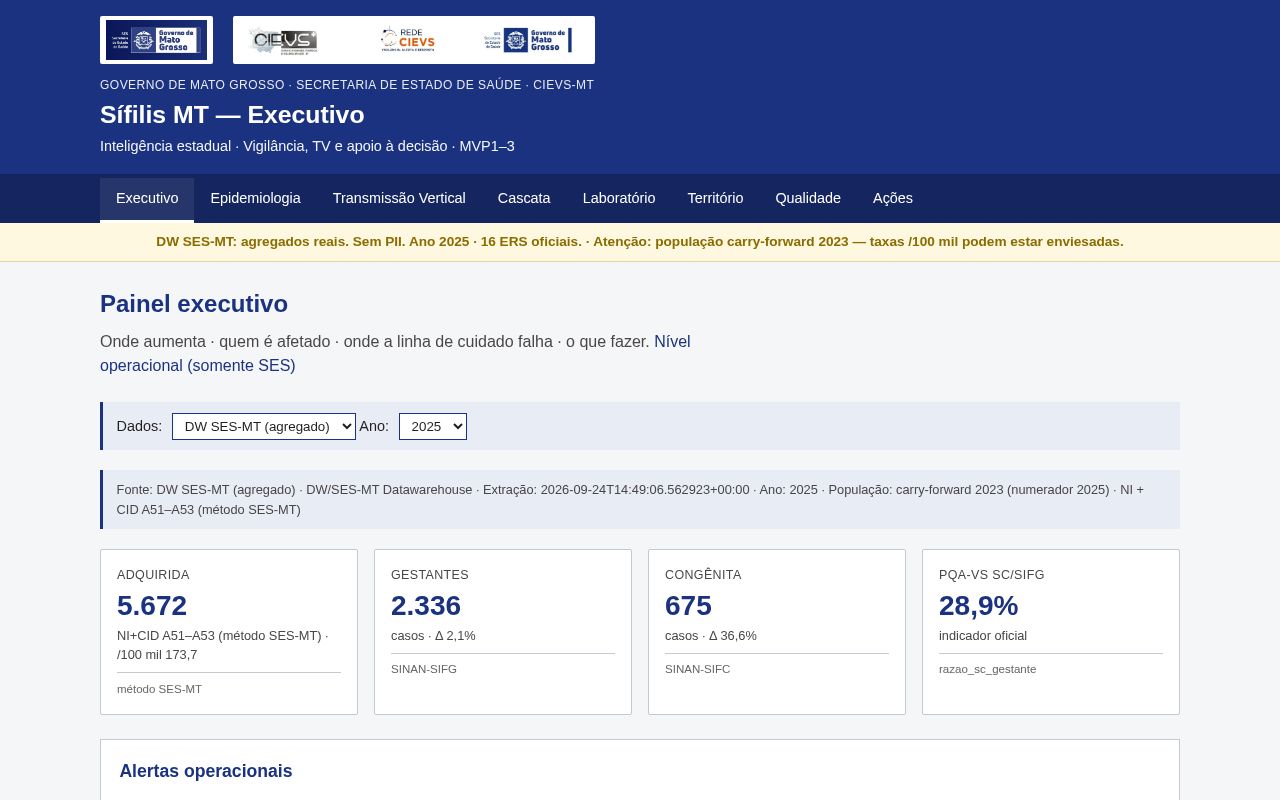This screenshot has width=1280, height=800.
Task: Switch to the Território tab
Action: tap(715, 198)
